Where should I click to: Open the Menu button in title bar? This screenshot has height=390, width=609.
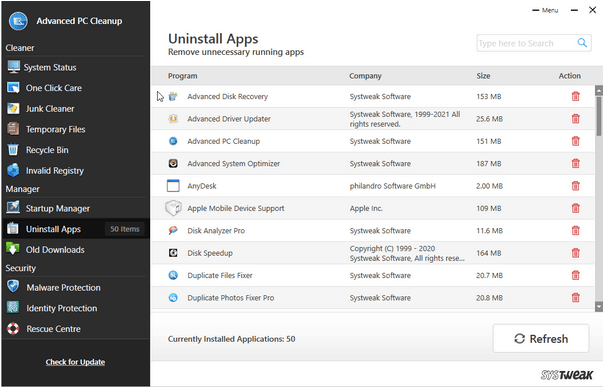[x=545, y=10]
